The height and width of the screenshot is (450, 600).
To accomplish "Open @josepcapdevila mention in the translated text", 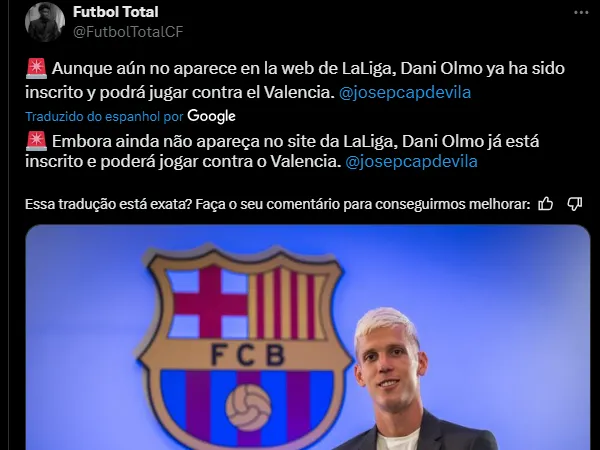I will 411,161.
